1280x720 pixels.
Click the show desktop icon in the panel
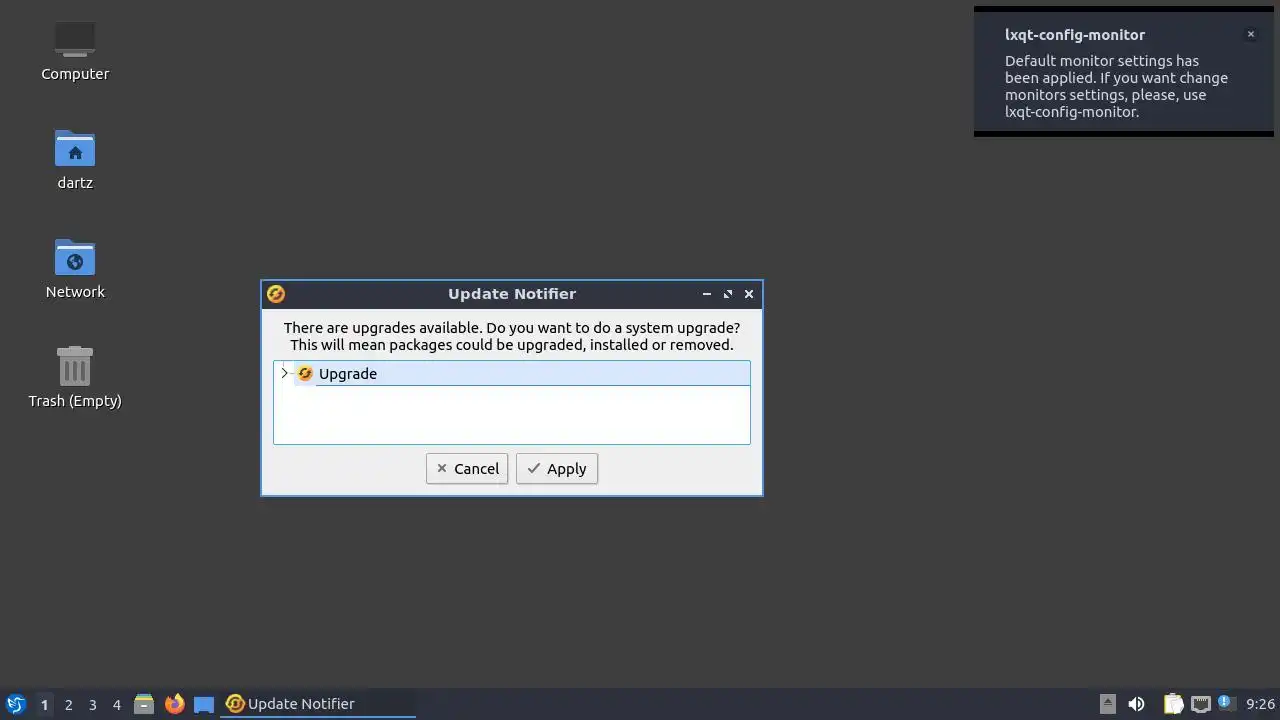click(204, 704)
